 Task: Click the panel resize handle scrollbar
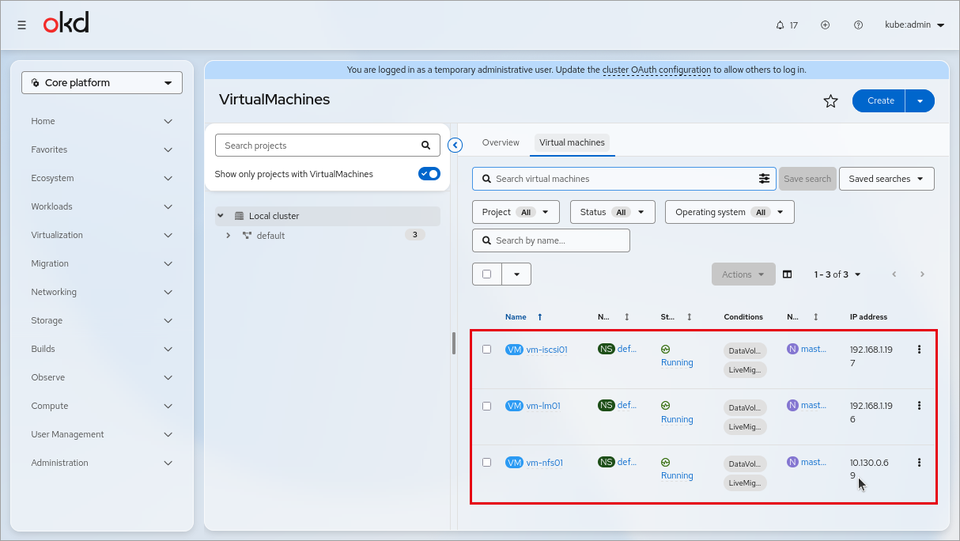[454, 343]
